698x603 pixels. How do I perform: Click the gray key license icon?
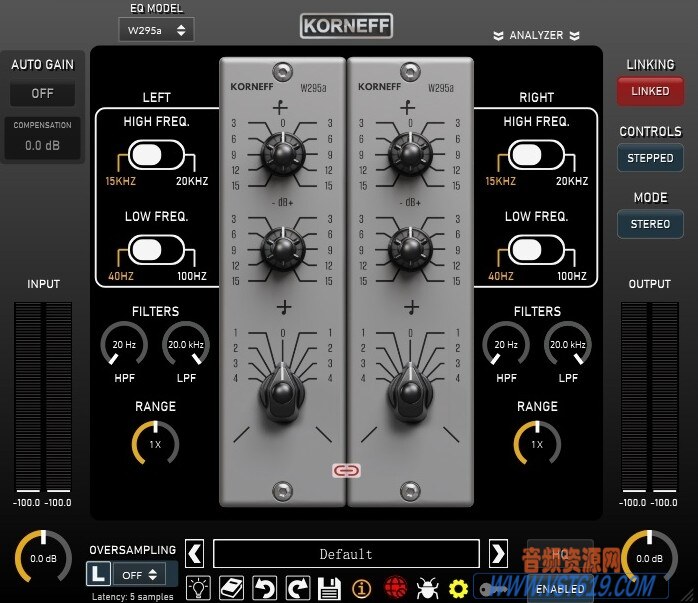click(493, 590)
